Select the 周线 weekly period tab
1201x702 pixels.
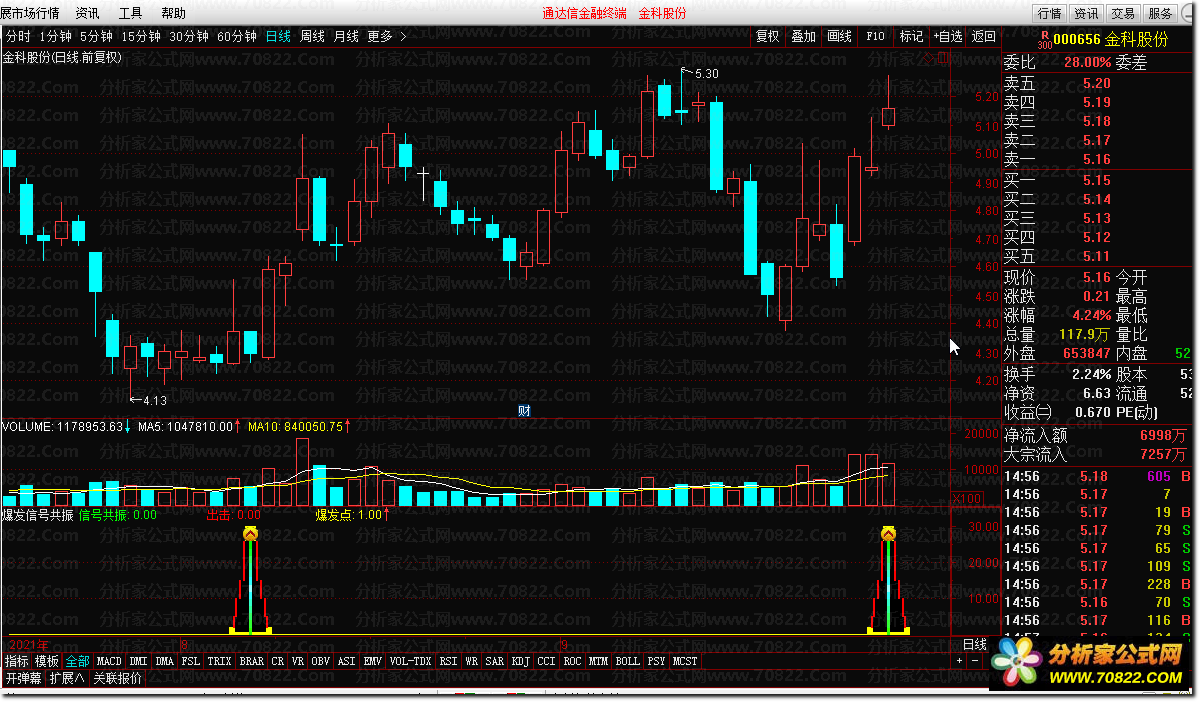pos(312,36)
